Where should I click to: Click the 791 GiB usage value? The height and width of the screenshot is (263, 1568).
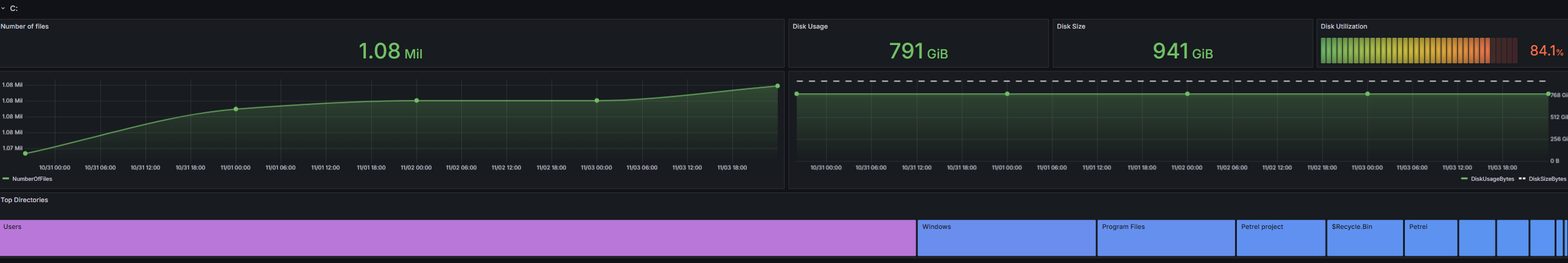(x=919, y=51)
